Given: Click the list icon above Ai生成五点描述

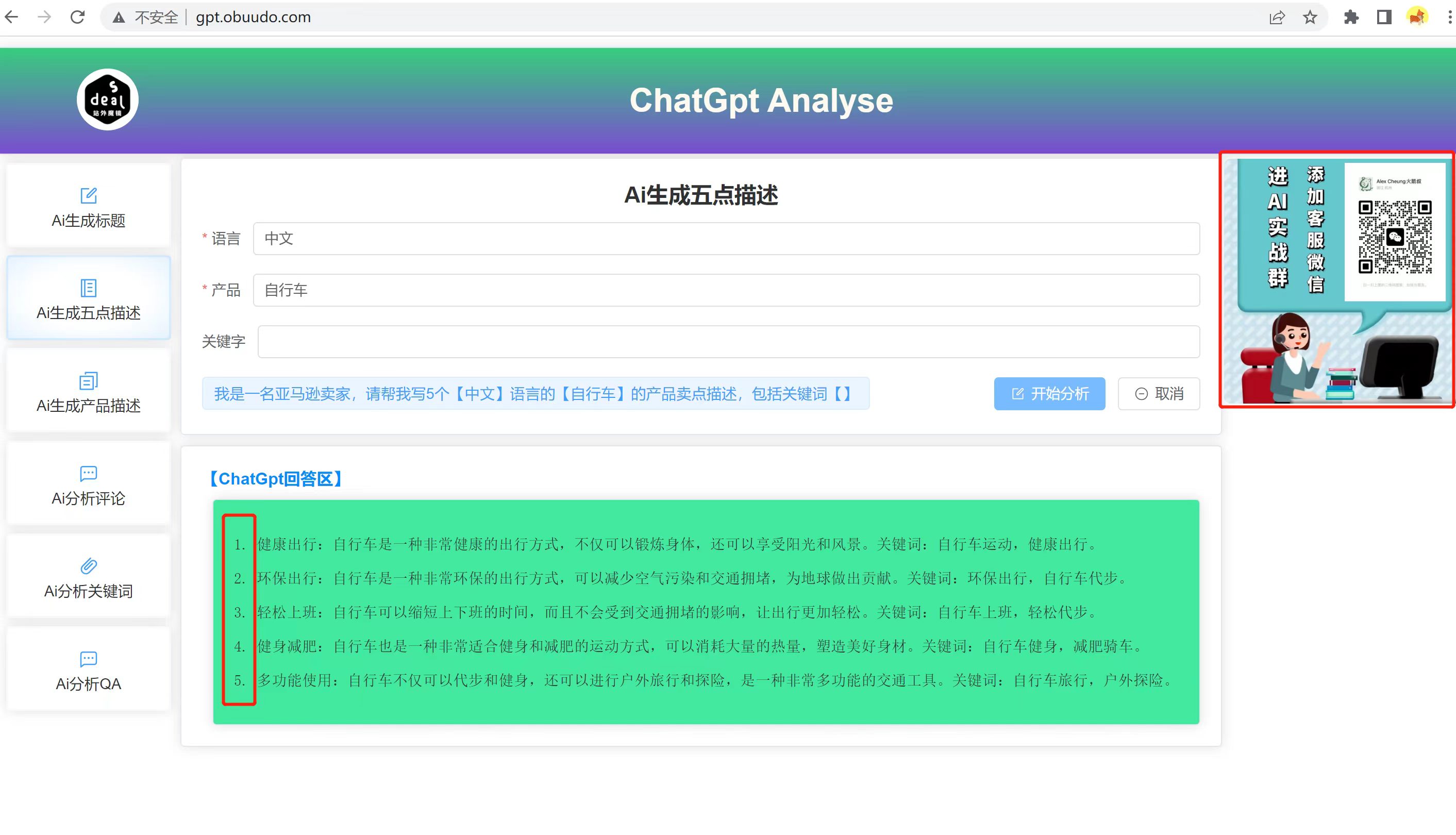Looking at the screenshot, I should (88, 288).
